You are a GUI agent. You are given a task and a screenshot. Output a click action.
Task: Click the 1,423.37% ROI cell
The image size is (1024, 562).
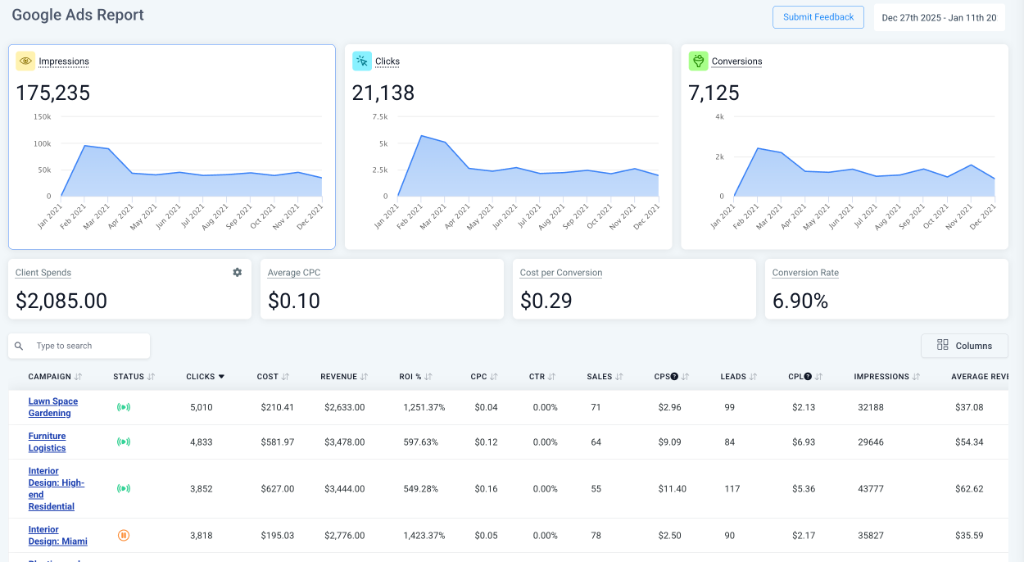tap(424, 535)
